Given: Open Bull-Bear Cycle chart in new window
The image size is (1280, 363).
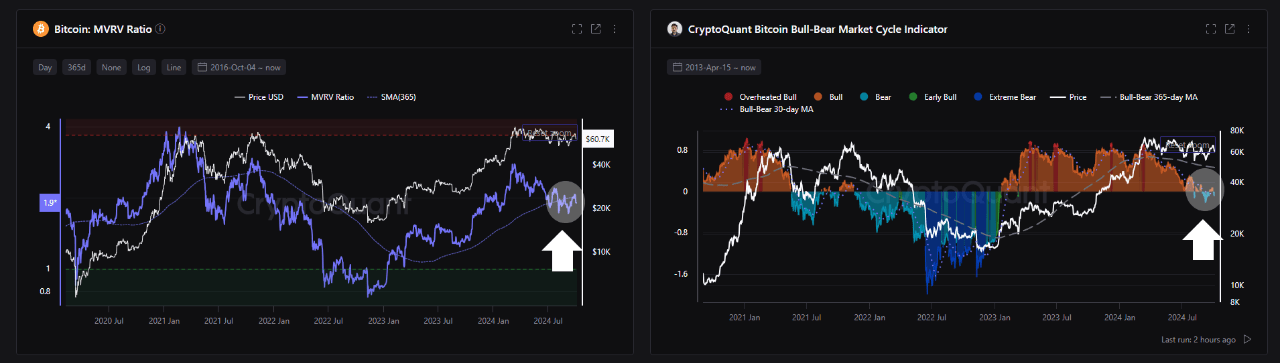Looking at the screenshot, I should tap(1231, 29).
